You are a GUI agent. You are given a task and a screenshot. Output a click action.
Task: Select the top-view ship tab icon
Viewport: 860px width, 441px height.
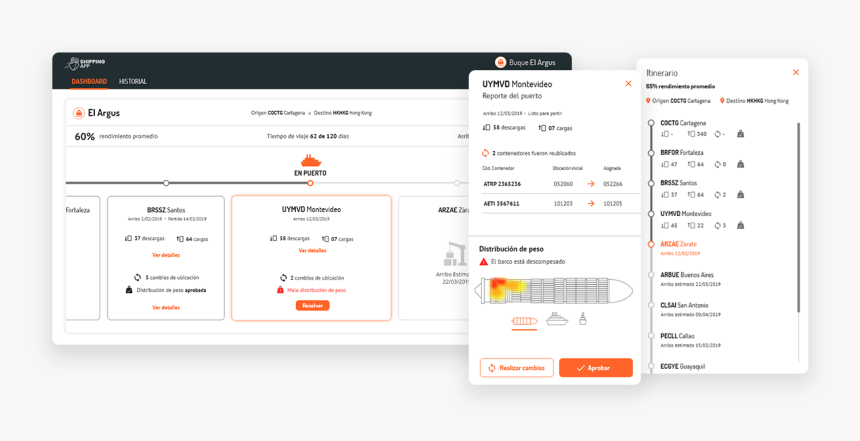524,321
